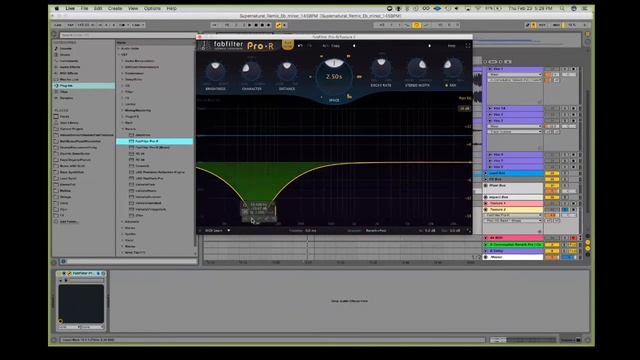Open Max for Live category
The image size is (640, 360).
tap(69, 80)
